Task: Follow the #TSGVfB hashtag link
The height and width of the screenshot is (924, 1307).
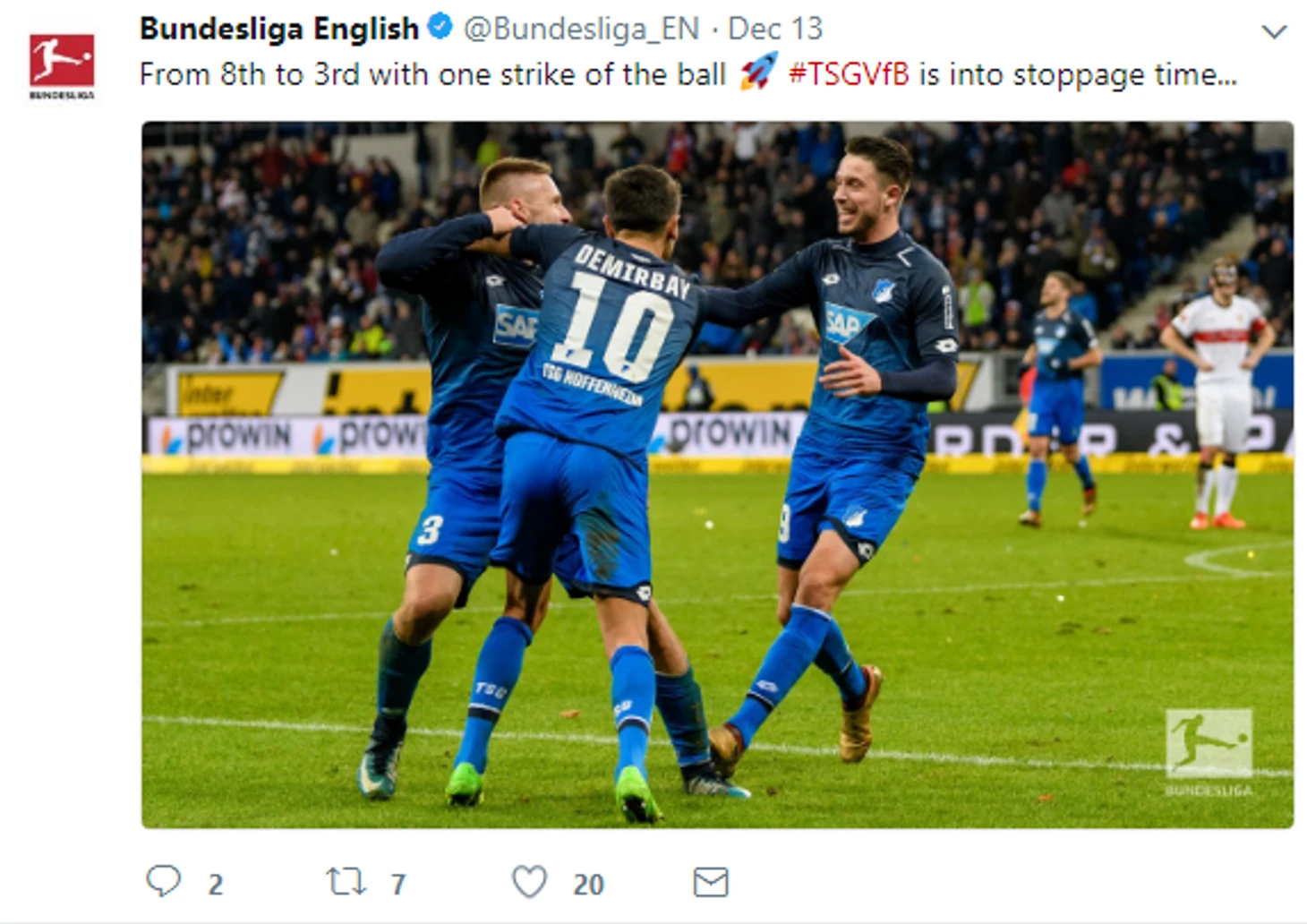Action: 848,73
